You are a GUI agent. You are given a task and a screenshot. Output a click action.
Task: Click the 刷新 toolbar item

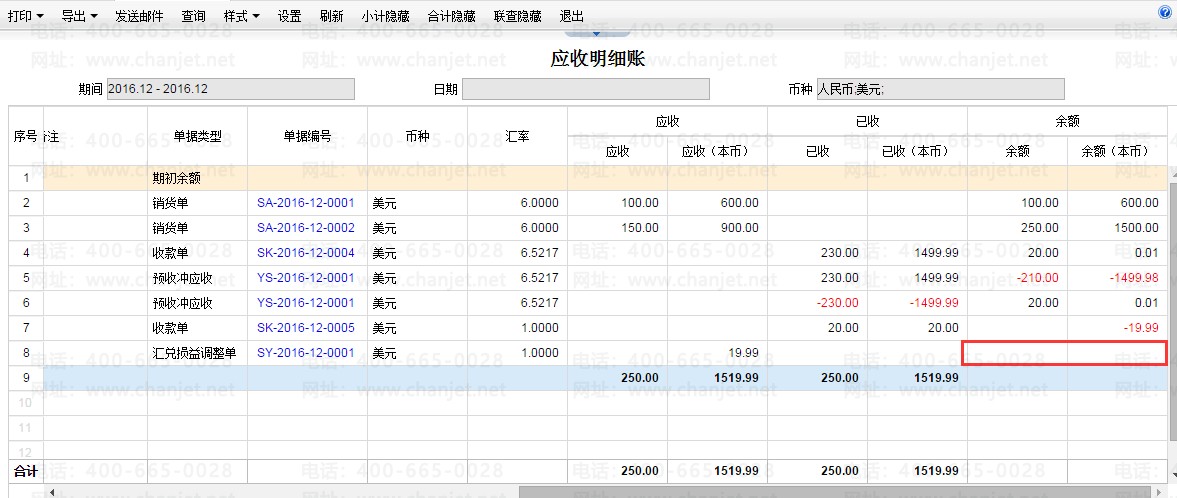331,16
